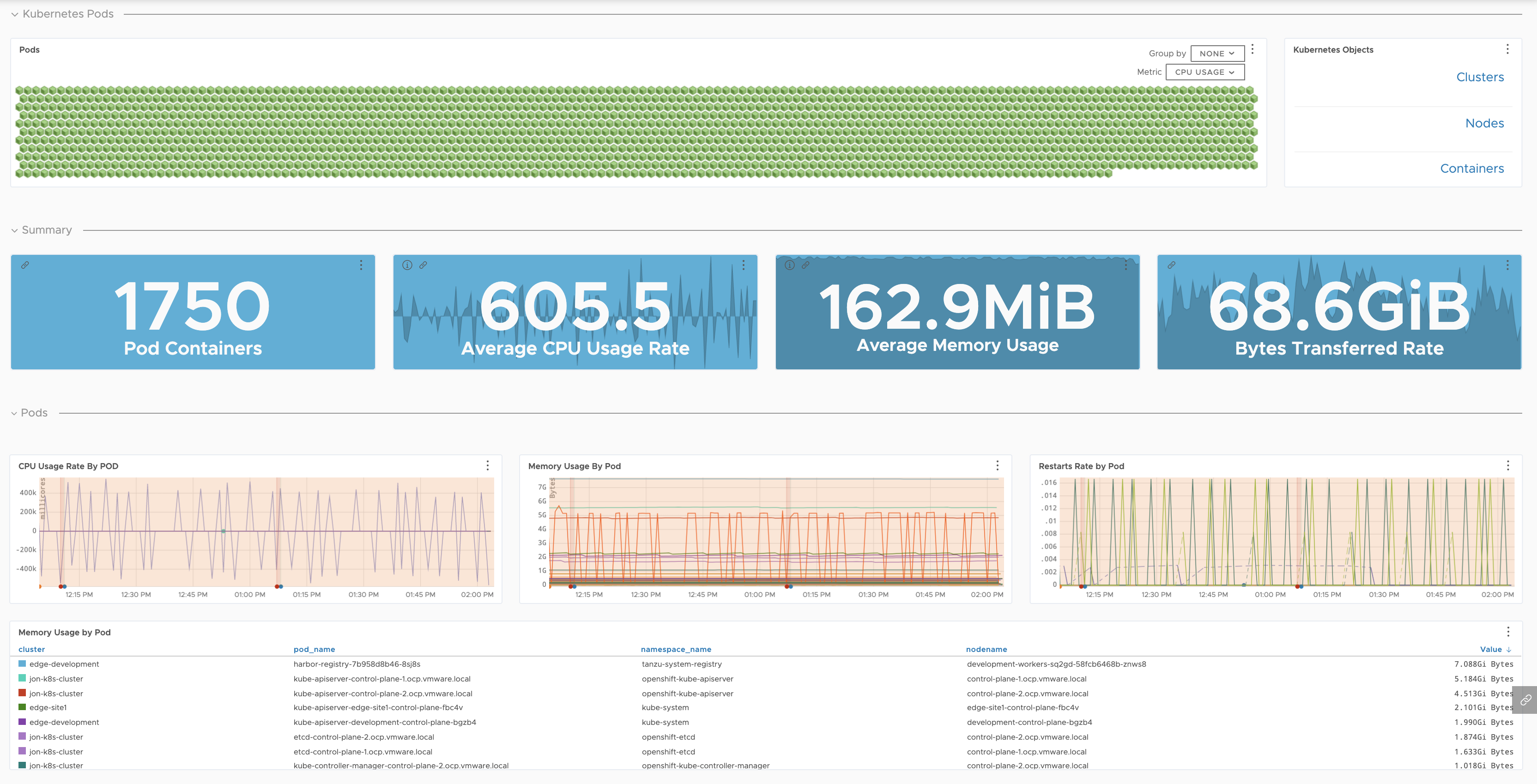Click the 5.184Gi Bytes value

(x=1483, y=679)
